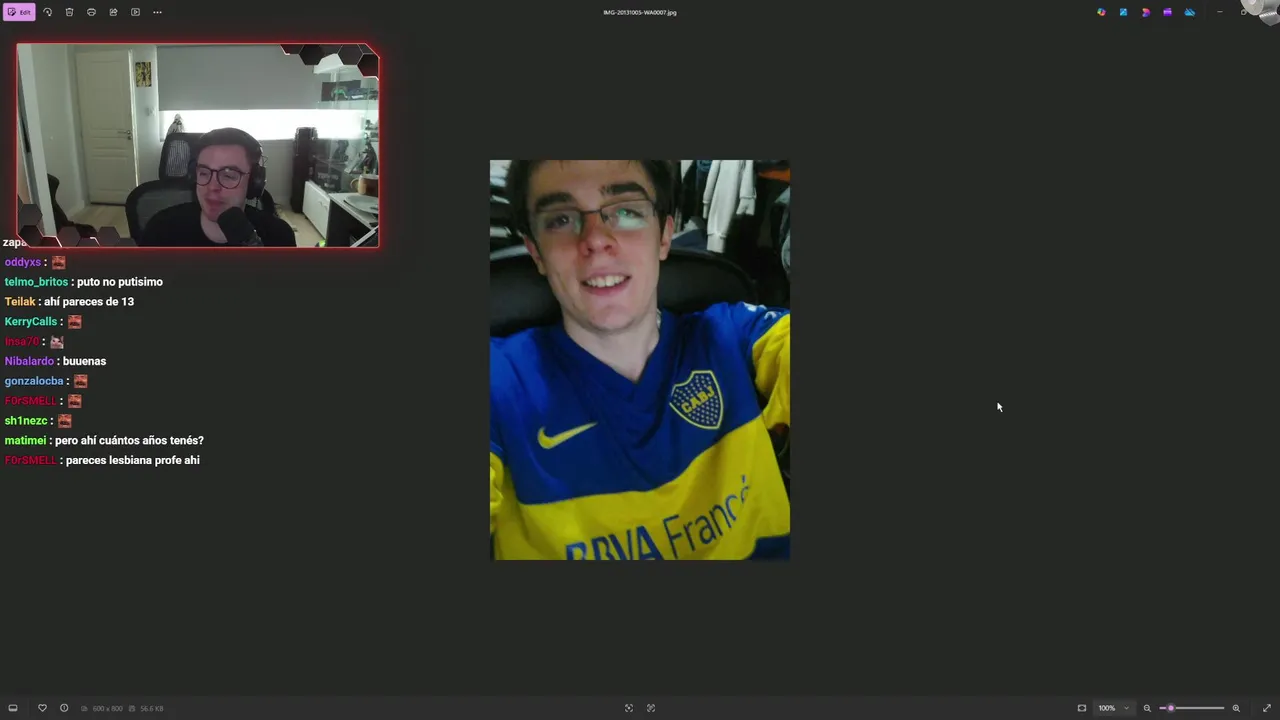Rotate the photo with the rotate icon

pos(47,12)
